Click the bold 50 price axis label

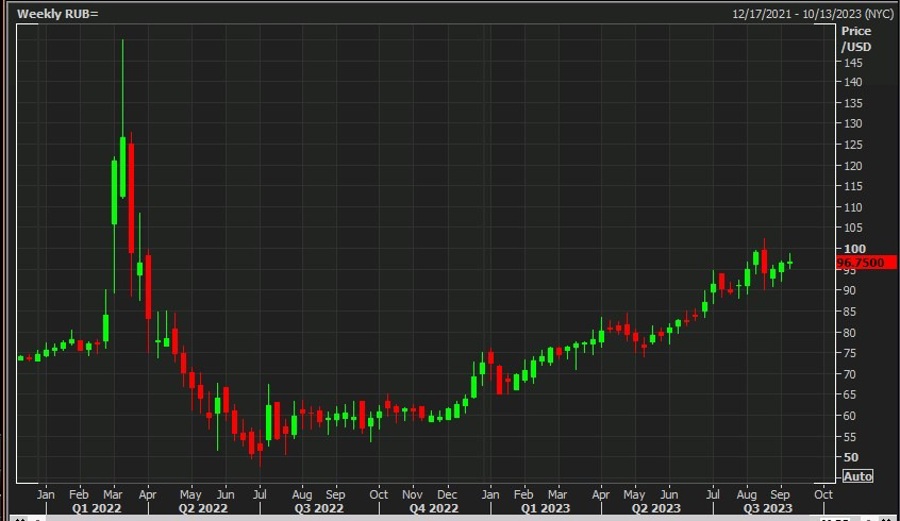pyautogui.click(x=851, y=458)
